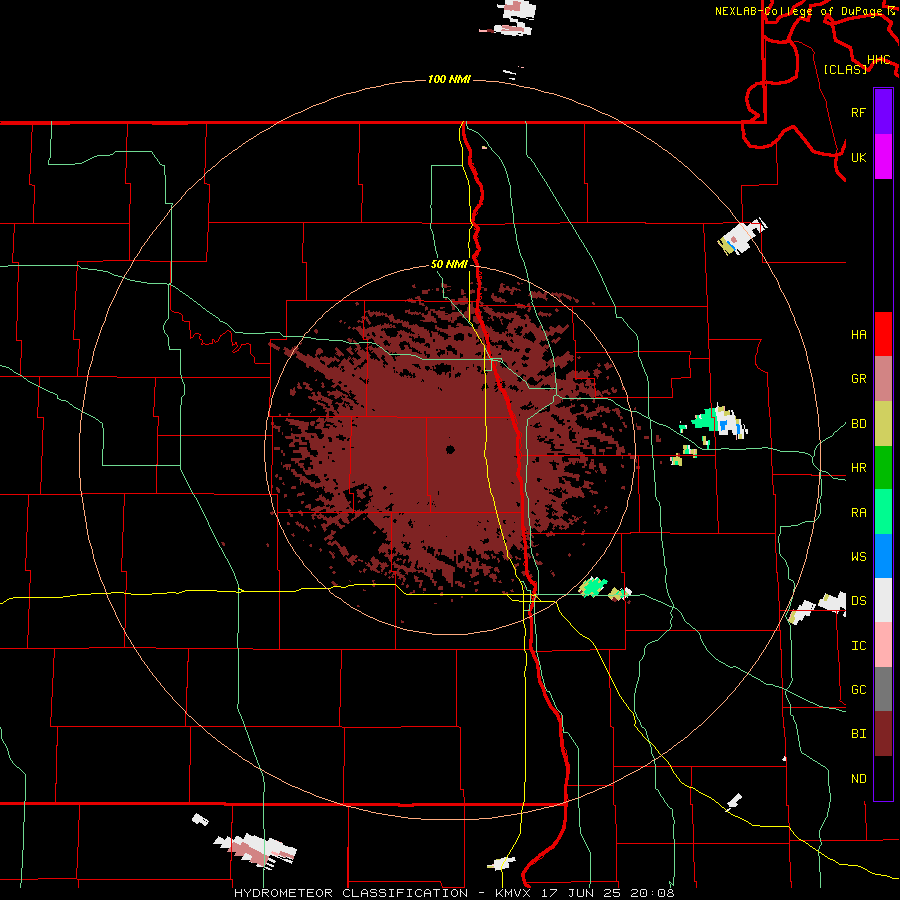Select the WS wet snow blue swatch
This screenshot has height=900, width=900.
pyautogui.click(x=883, y=556)
